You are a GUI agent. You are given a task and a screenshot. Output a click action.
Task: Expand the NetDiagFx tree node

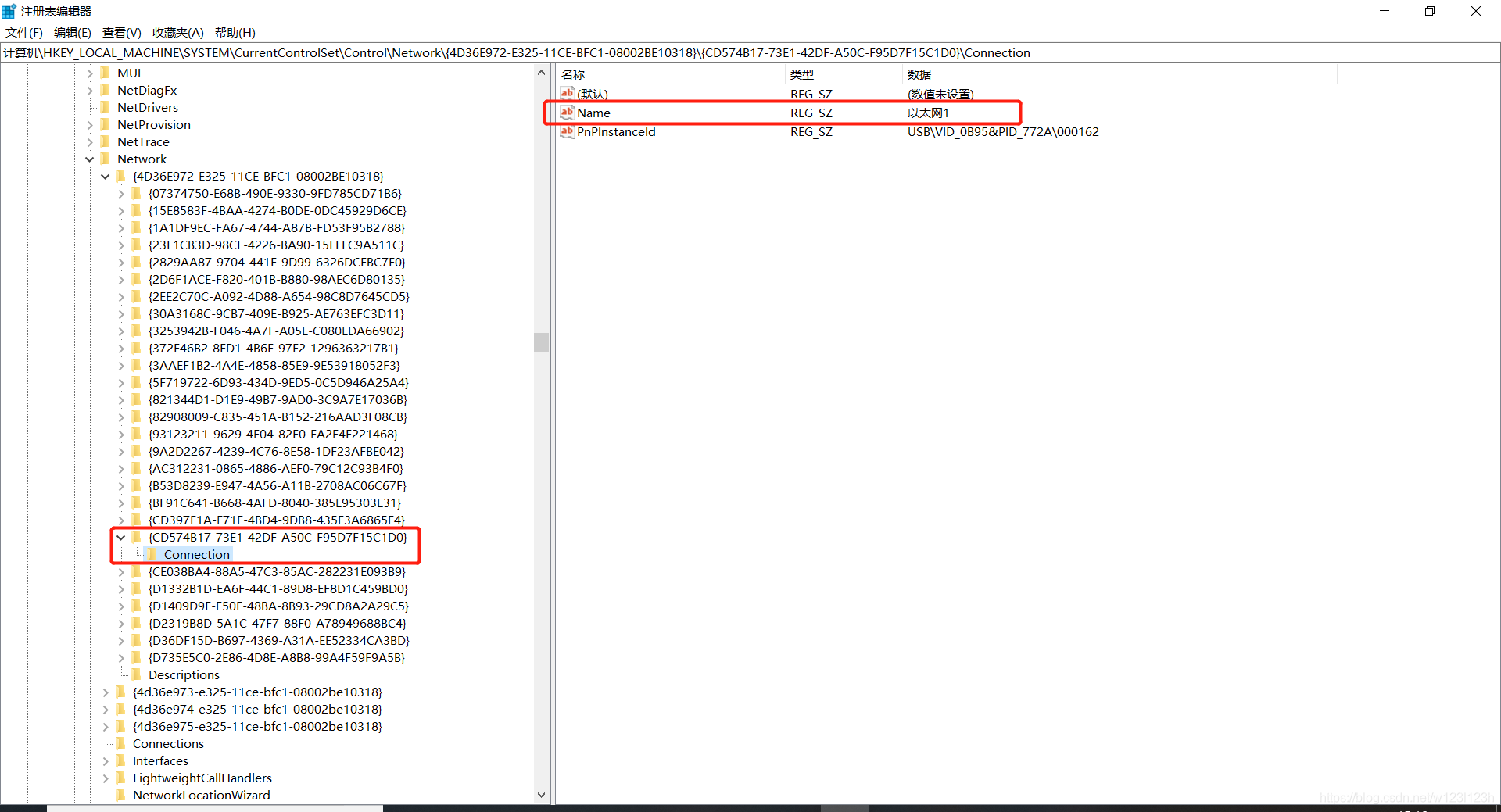pyautogui.click(x=90, y=91)
